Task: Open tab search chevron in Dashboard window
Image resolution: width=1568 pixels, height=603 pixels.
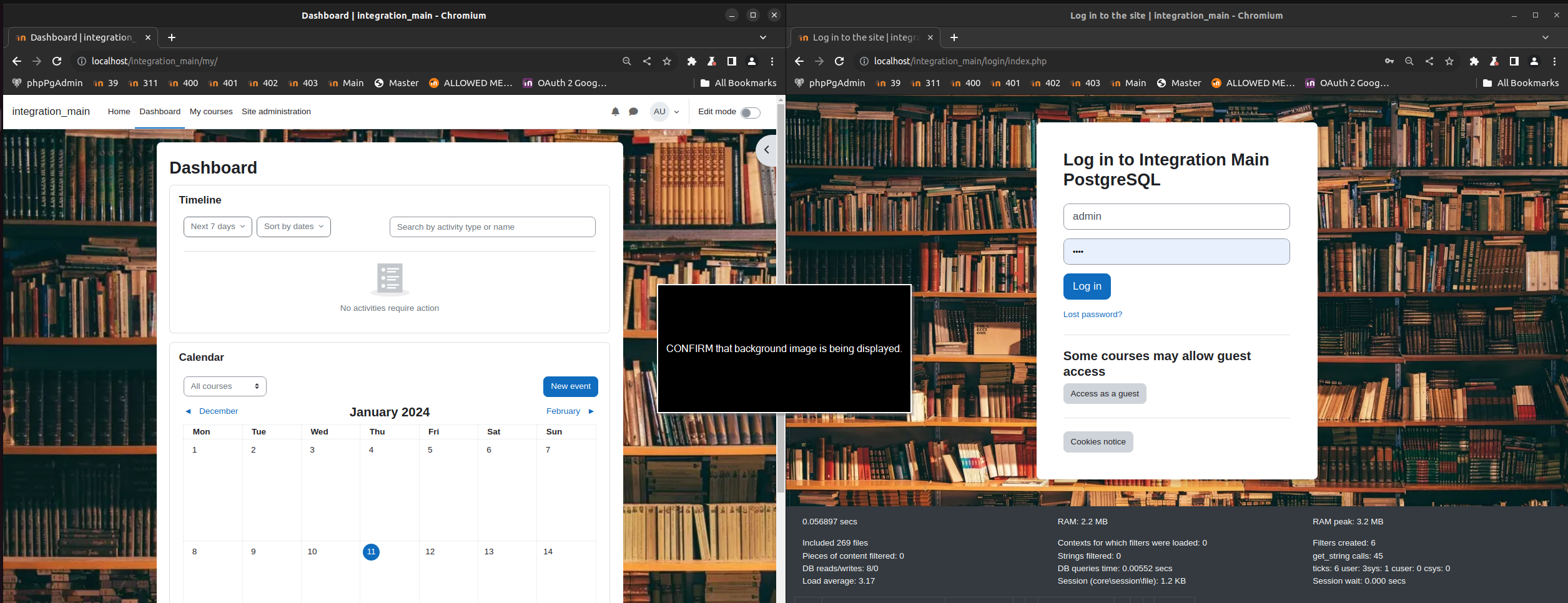Action: coord(763,37)
